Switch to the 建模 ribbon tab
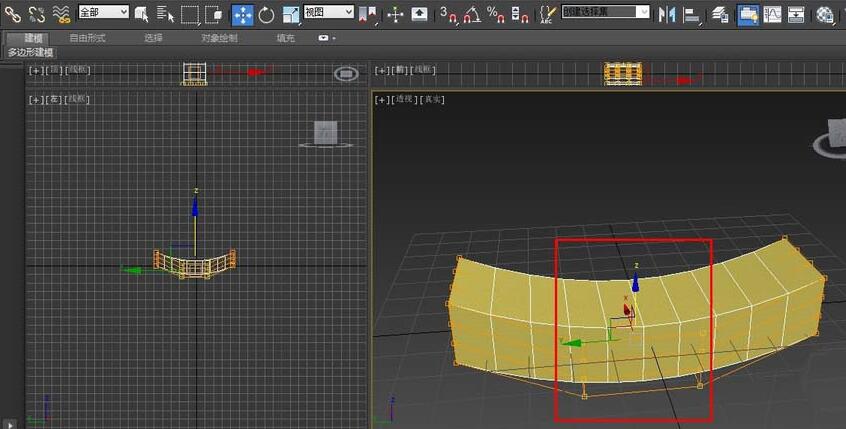Image resolution: width=846 pixels, height=429 pixels. pyautogui.click(x=33, y=38)
